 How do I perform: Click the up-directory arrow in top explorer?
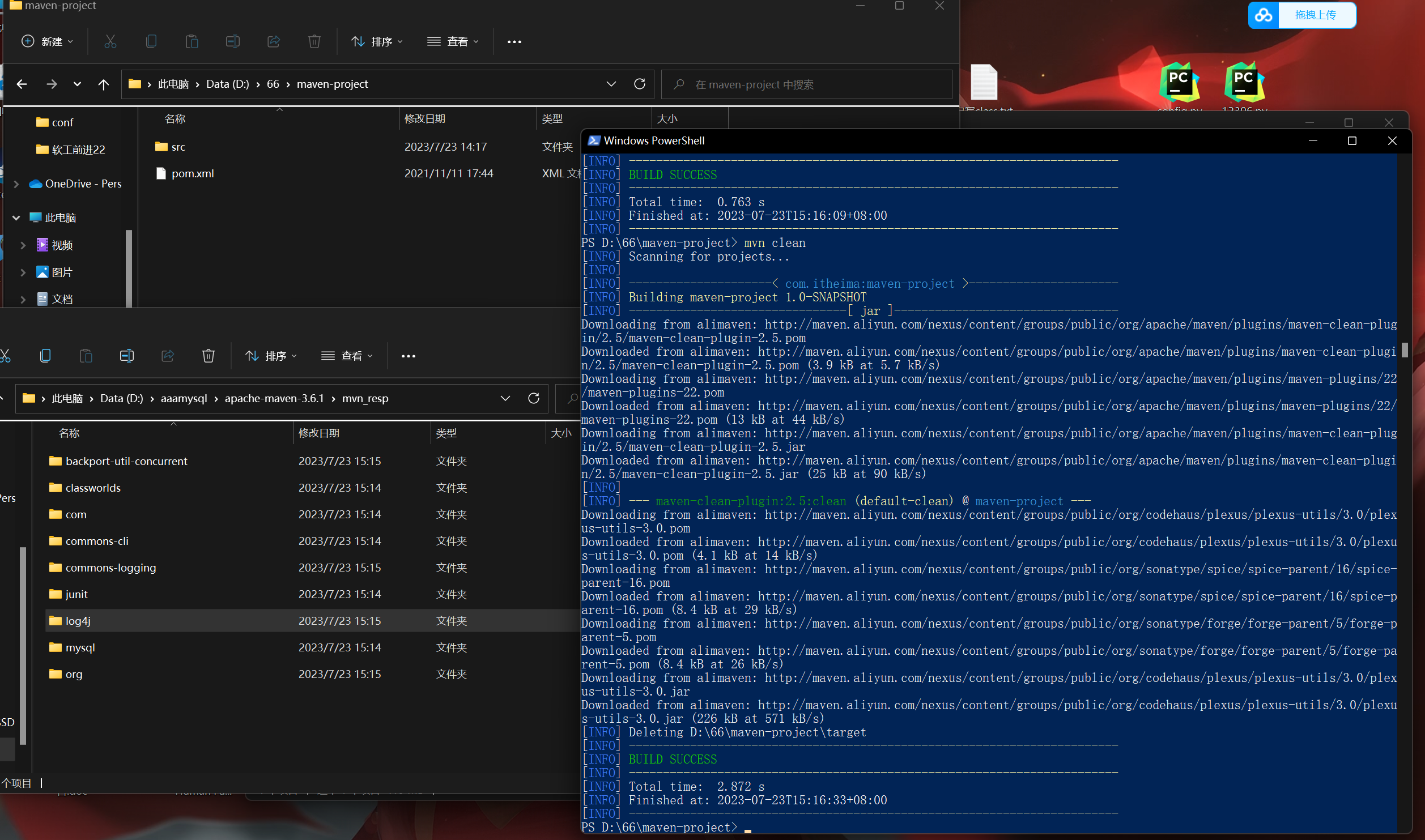pyautogui.click(x=103, y=84)
